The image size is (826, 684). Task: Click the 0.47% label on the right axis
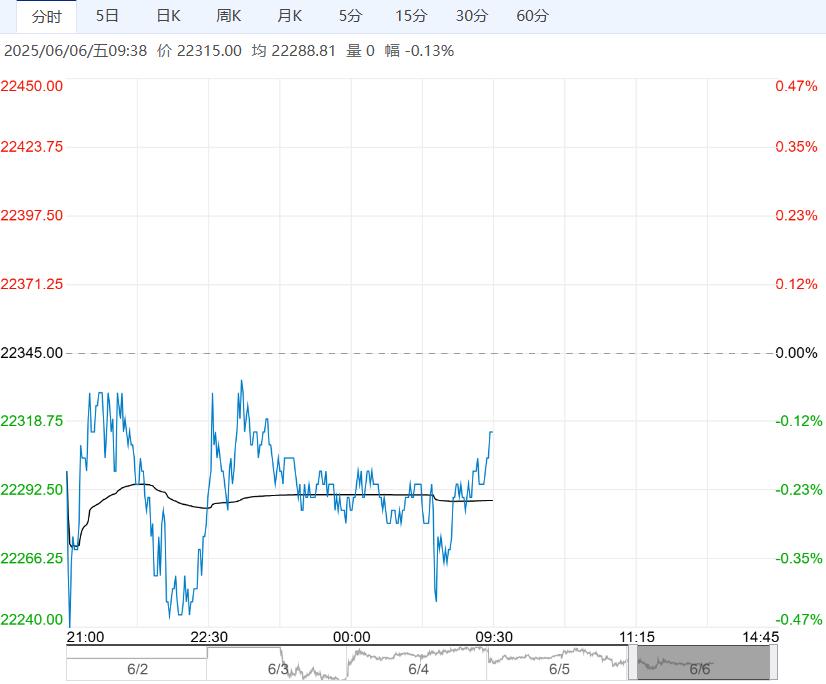(796, 86)
